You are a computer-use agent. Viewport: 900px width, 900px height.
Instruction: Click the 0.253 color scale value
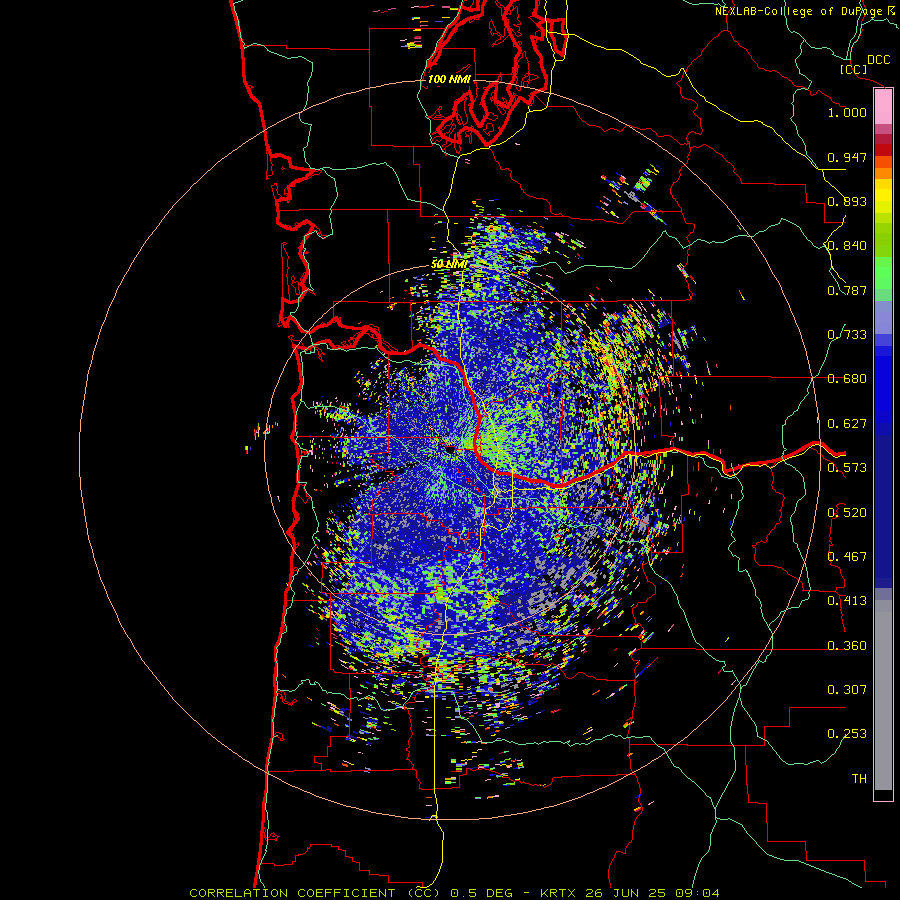click(847, 734)
